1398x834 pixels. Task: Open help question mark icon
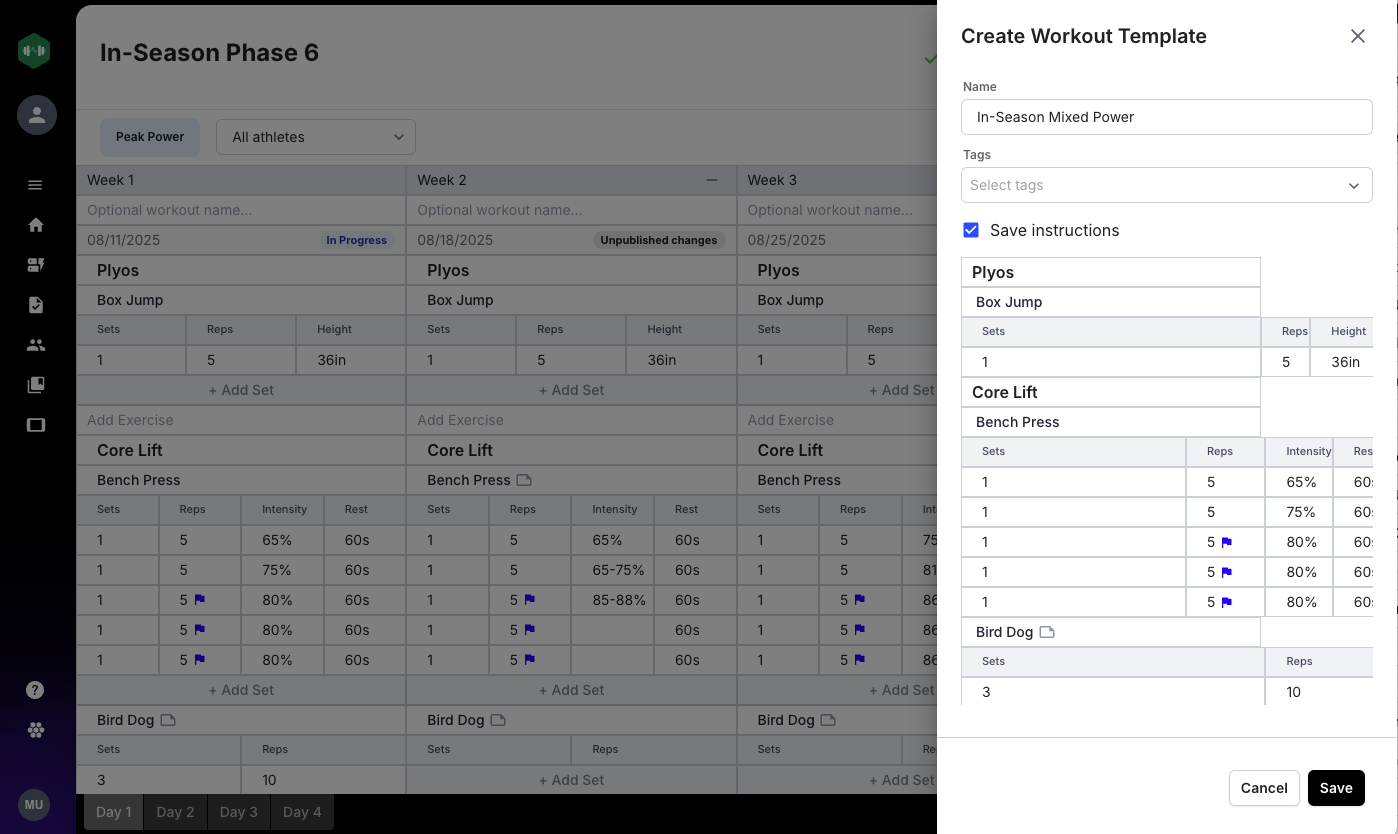coord(35,690)
